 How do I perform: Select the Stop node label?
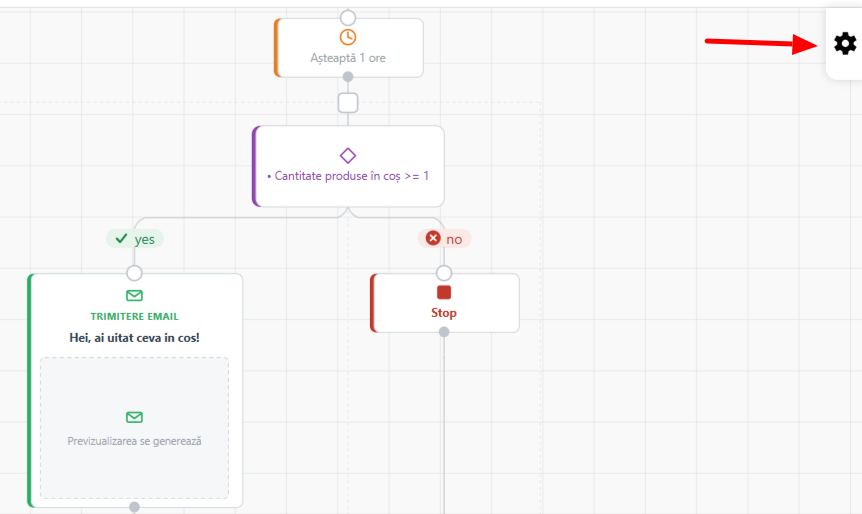point(444,313)
